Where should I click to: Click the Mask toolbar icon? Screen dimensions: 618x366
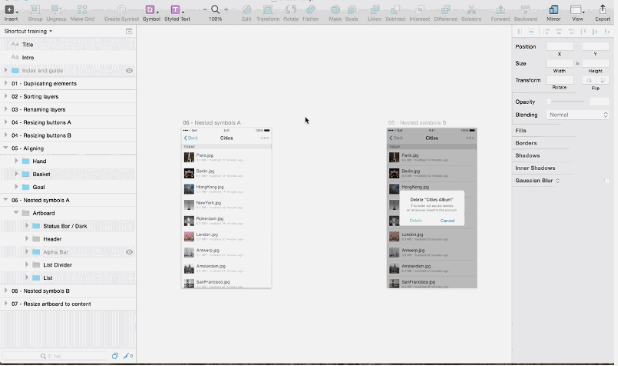pos(335,10)
